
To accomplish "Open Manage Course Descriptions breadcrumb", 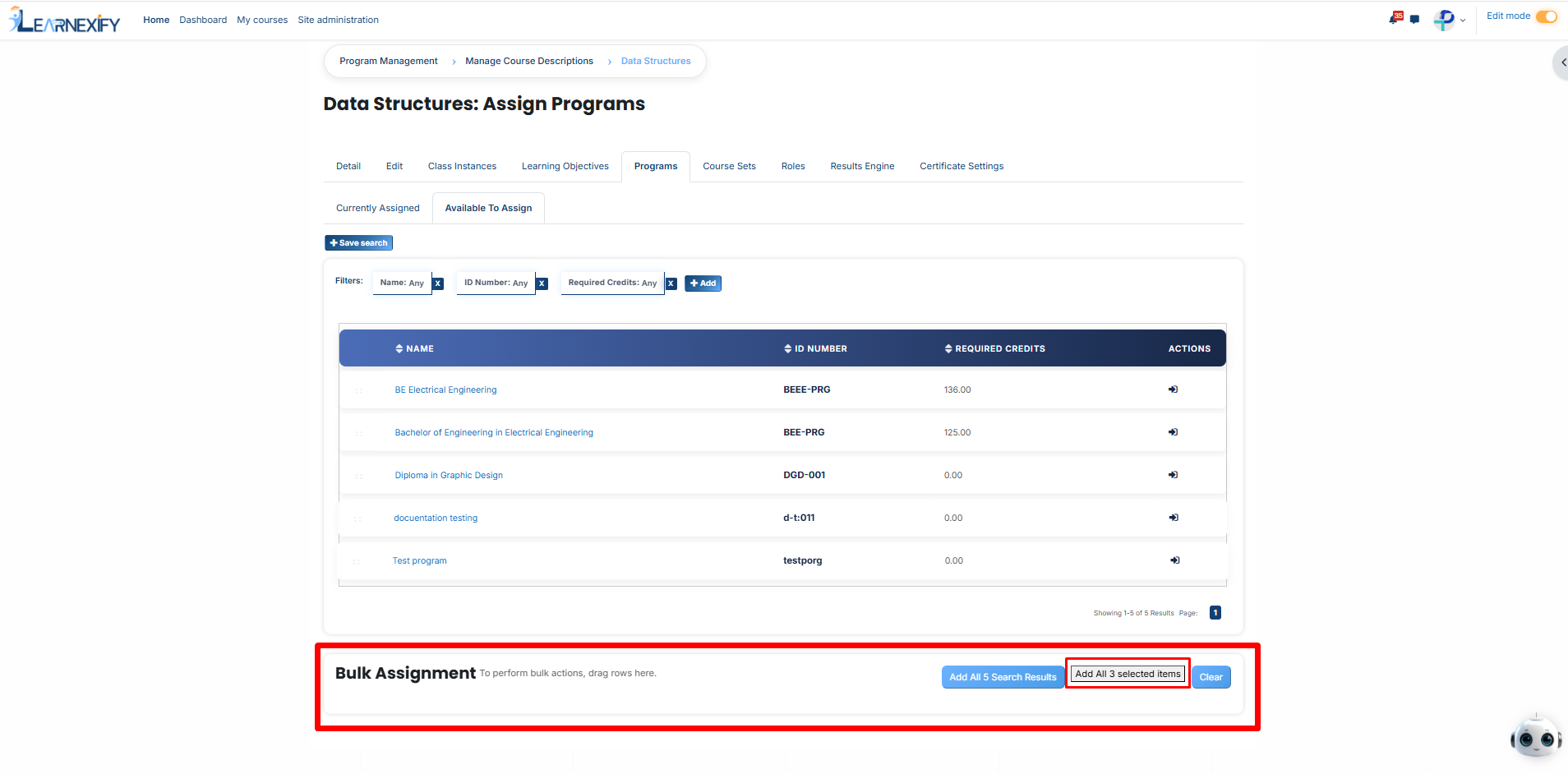I will pos(529,61).
